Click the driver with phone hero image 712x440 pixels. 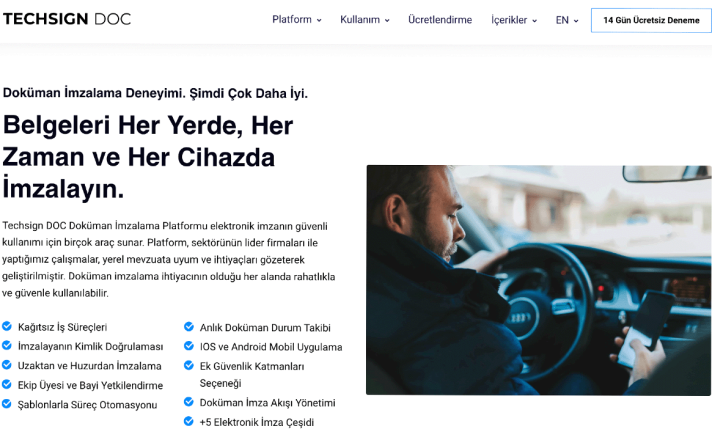[x=539, y=280]
